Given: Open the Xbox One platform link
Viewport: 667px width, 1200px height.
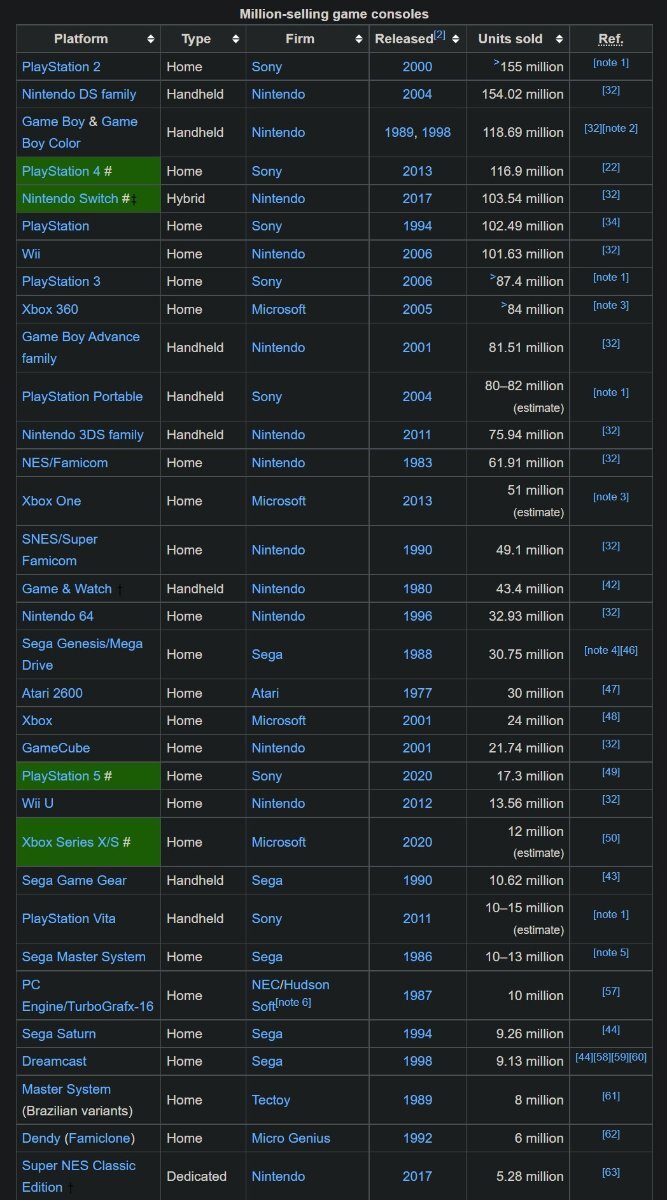Looking at the screenshot, I should pyautogui.click(x=51, y=500).
